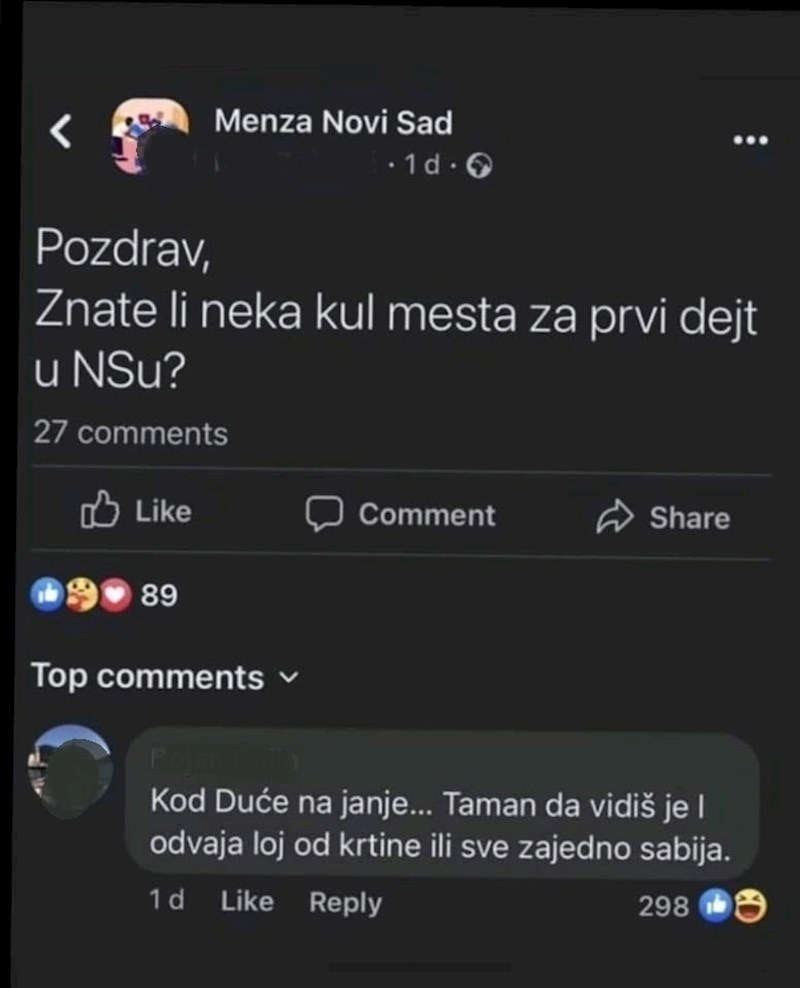Click the red heart reaction icon beside 89

[117, 597]
